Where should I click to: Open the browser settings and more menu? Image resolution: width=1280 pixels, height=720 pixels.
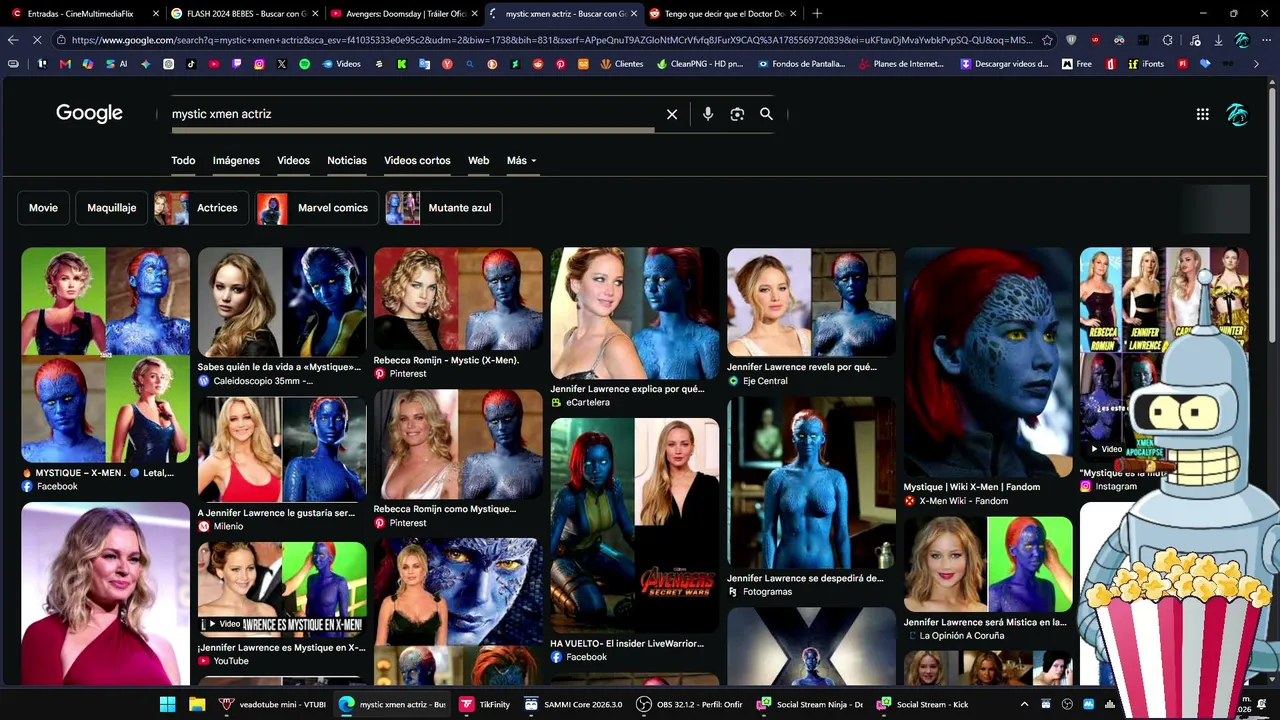[1266, 40]
